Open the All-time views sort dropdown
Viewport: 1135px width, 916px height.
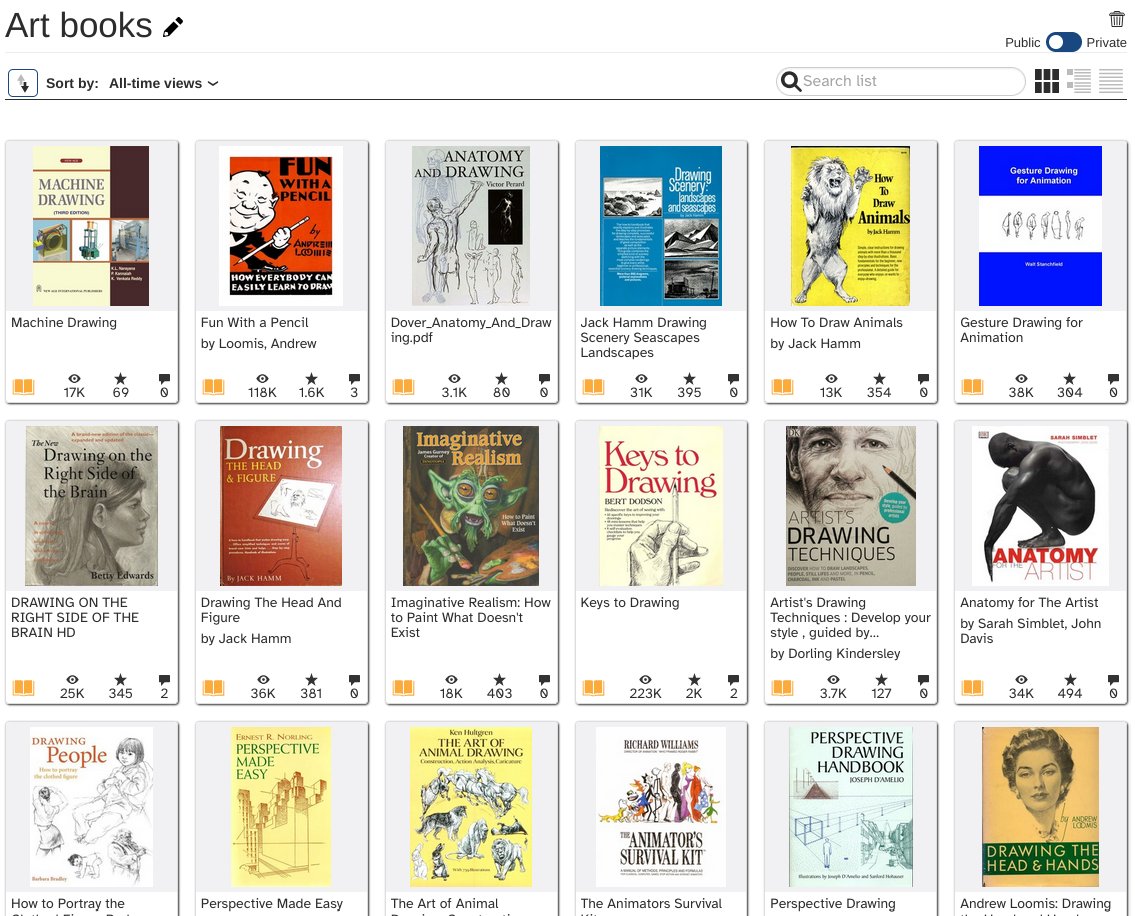164,83
